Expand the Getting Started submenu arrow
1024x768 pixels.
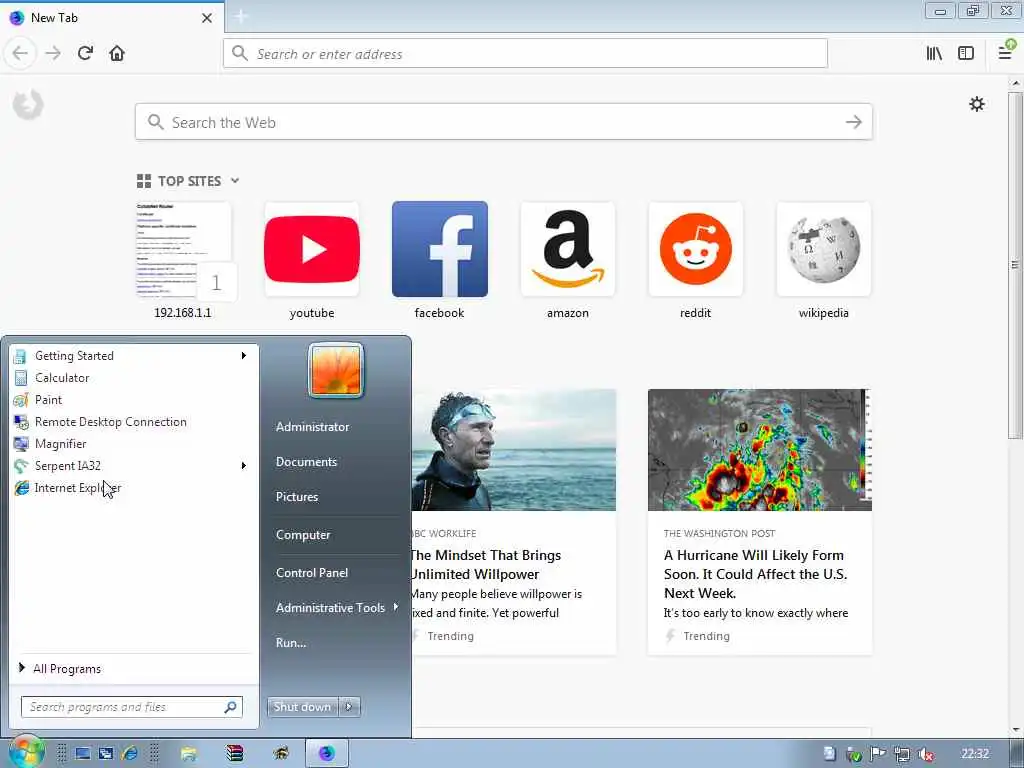pyautogui.click(x=244, y=356)
